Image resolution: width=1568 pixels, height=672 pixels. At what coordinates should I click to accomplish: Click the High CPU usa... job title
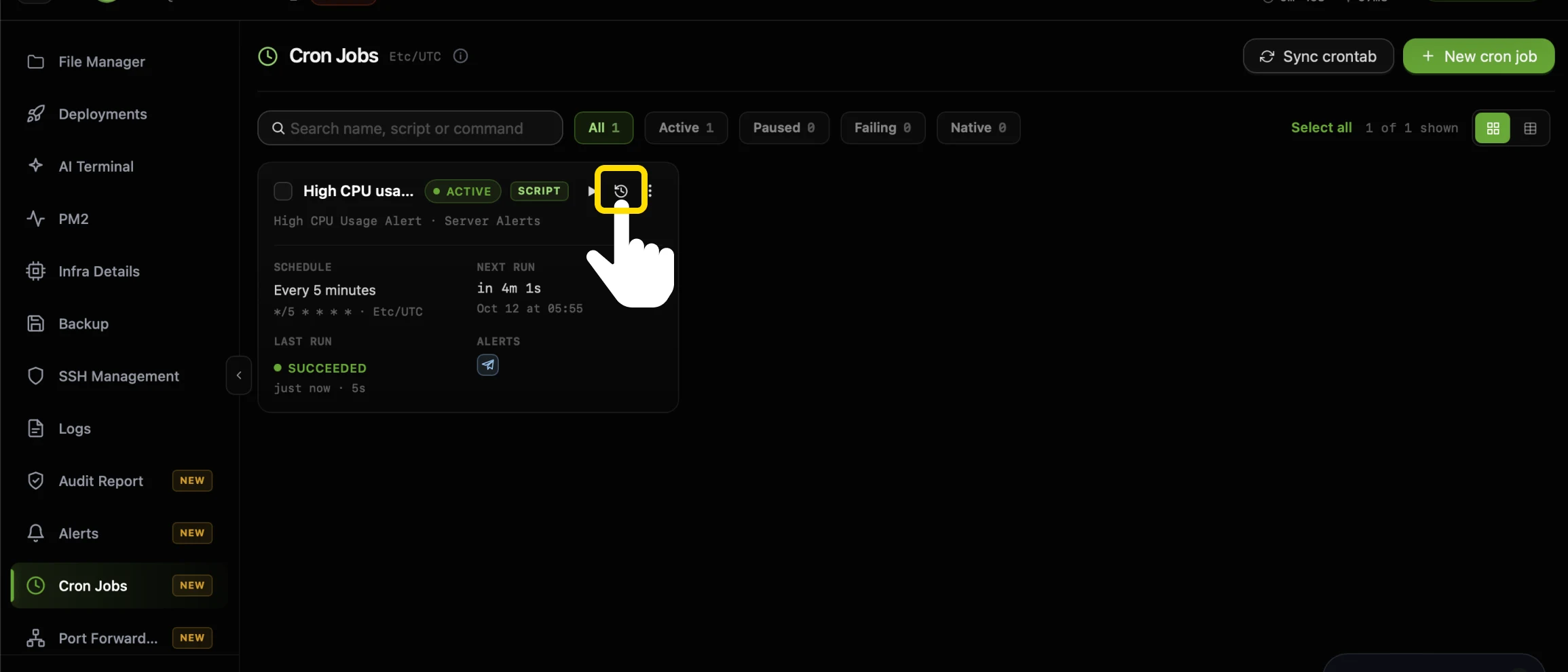point(358,191)
